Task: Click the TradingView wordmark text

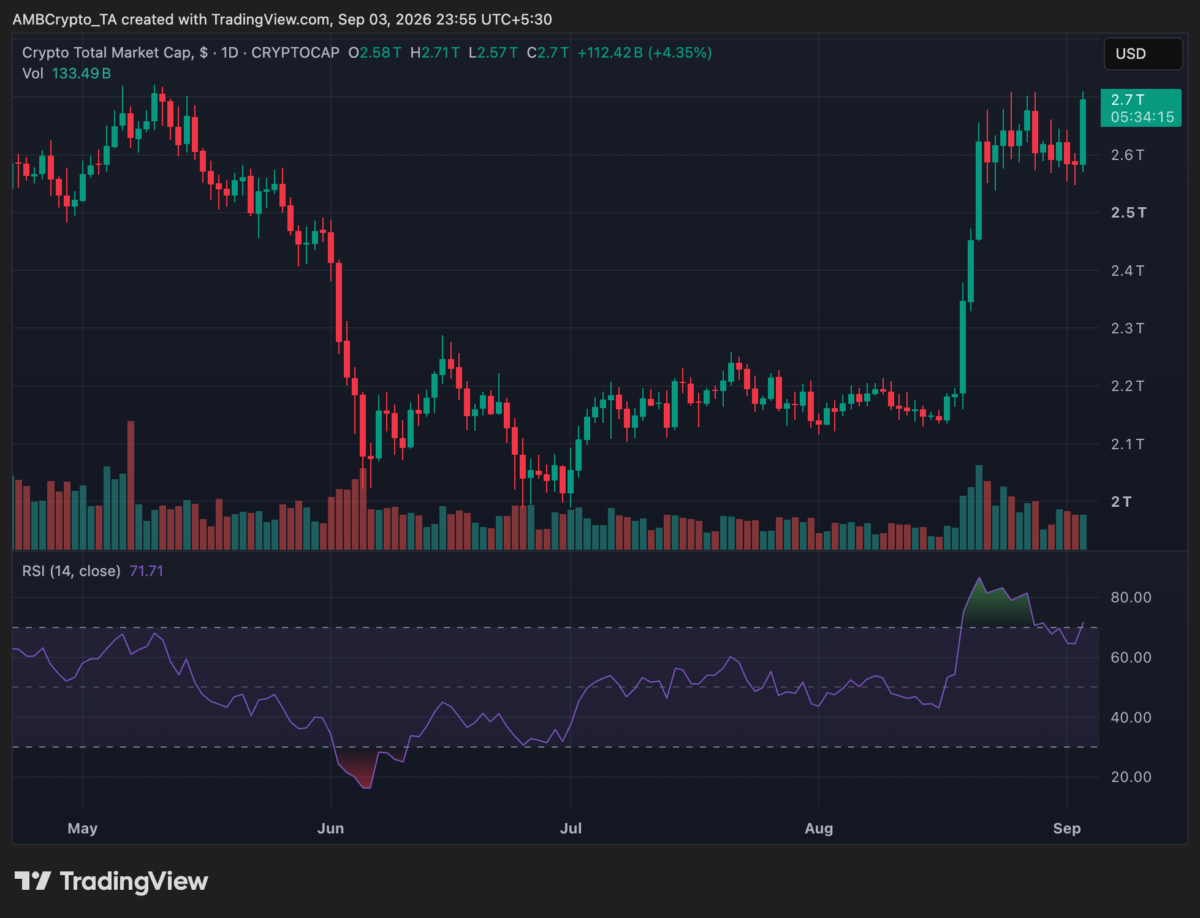Action: click(134, 881)
